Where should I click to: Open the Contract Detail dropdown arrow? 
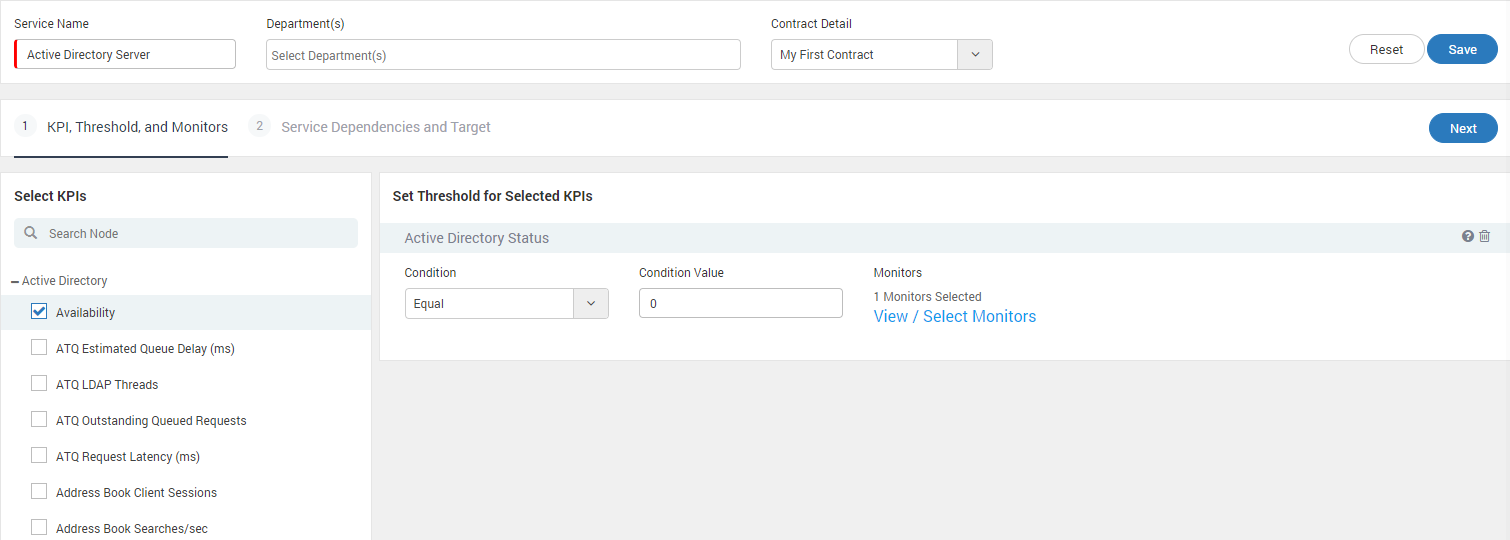click(975, 55)
